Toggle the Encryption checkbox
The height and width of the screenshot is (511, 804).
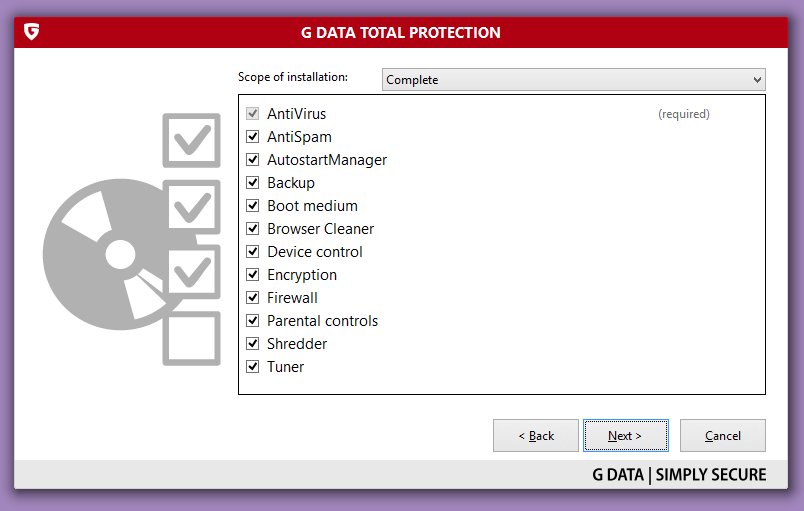tap(253, 275)
